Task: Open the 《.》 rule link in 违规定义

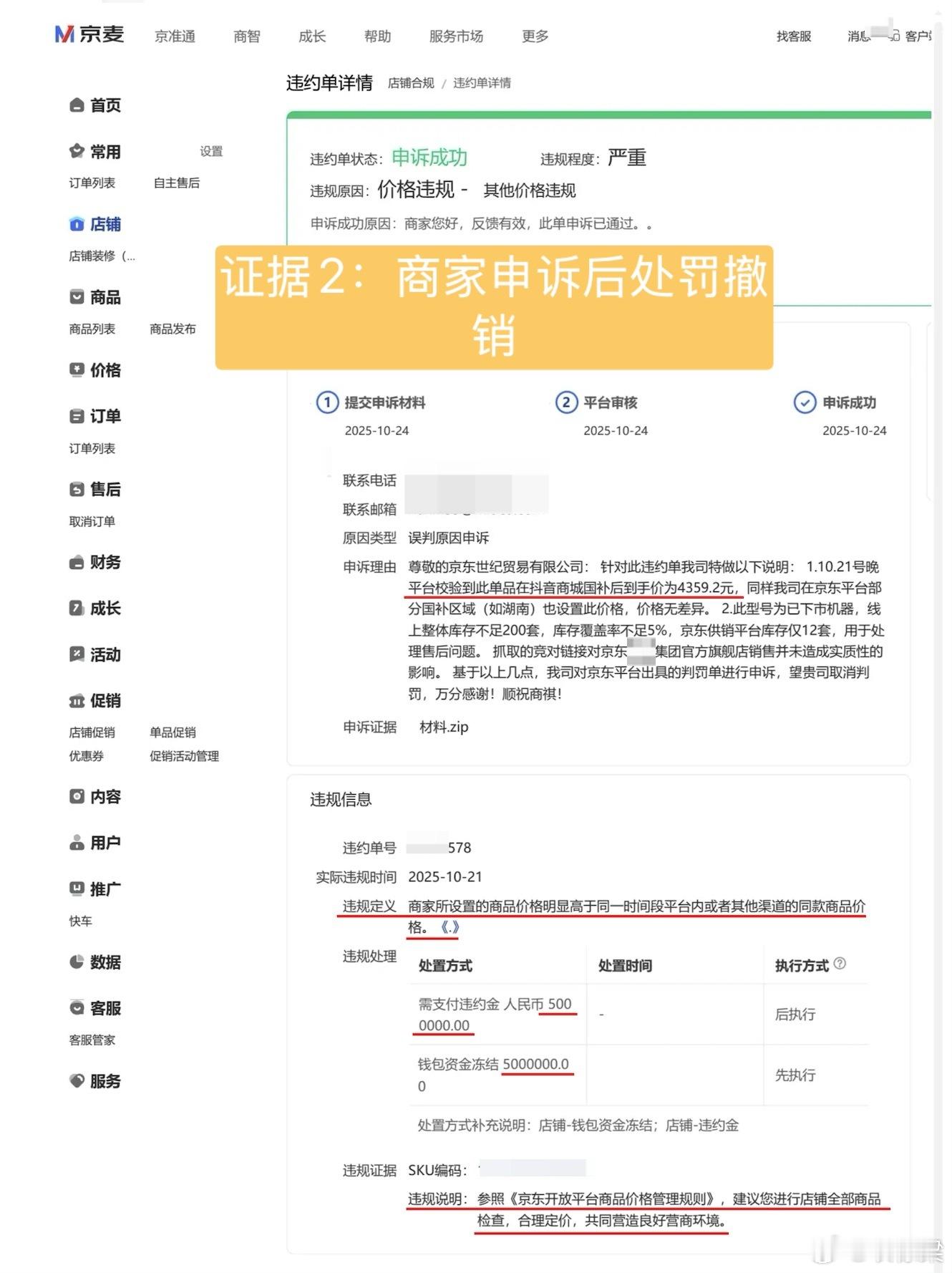Action: [449, 927]
